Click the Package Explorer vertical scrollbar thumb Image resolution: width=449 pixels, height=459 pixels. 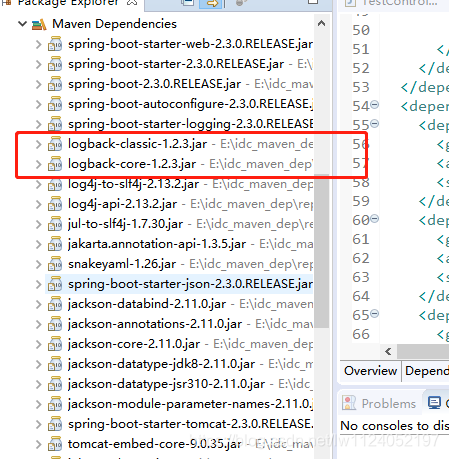tap(321, 251)
